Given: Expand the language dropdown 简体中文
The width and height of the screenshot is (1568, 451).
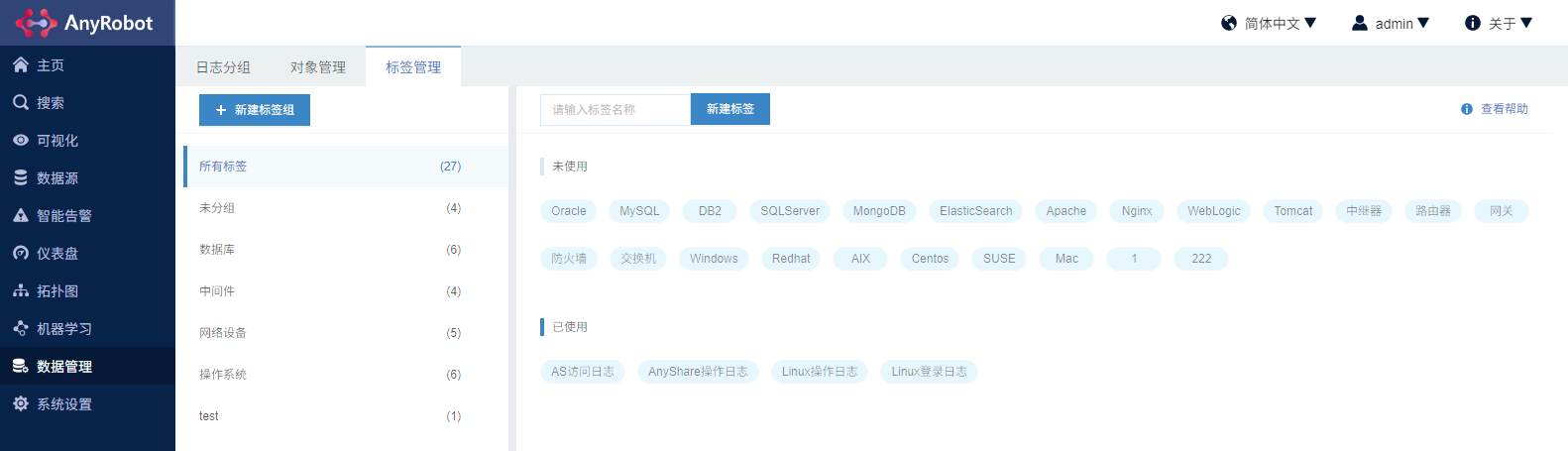Looking at the screenshot, I should [x=1270, y=23].
